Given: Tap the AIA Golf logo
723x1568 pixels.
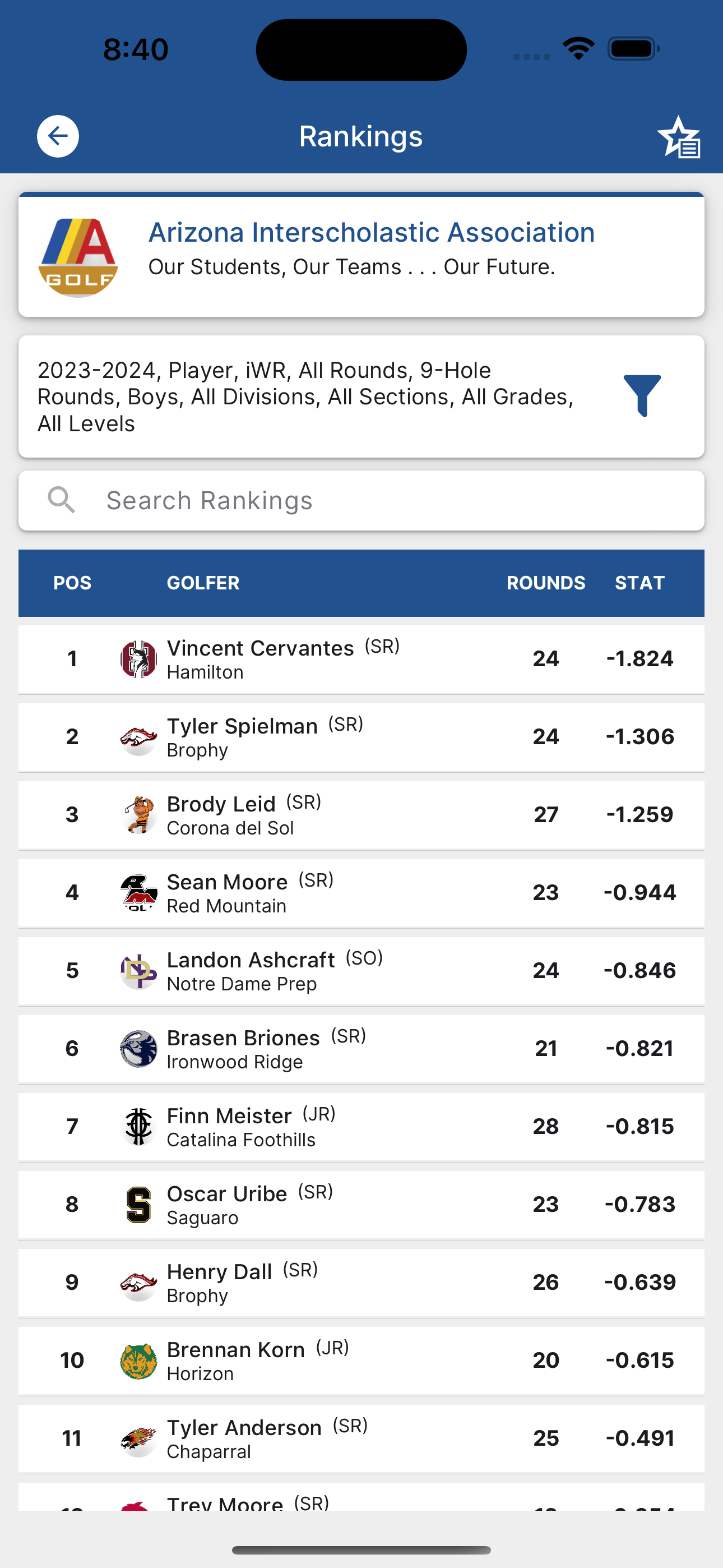Looking at the screenshot, I should [x=78, y=257].
